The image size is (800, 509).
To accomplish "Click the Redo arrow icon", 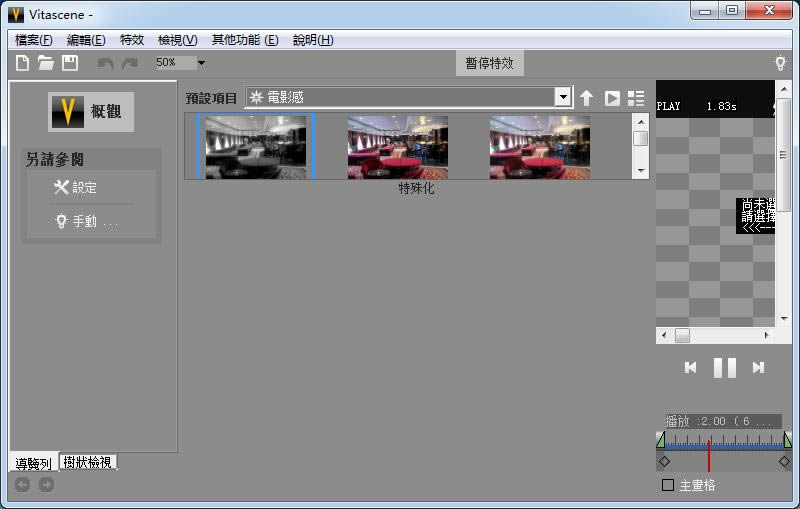I will pyautogui.click(x=130, y=64).
